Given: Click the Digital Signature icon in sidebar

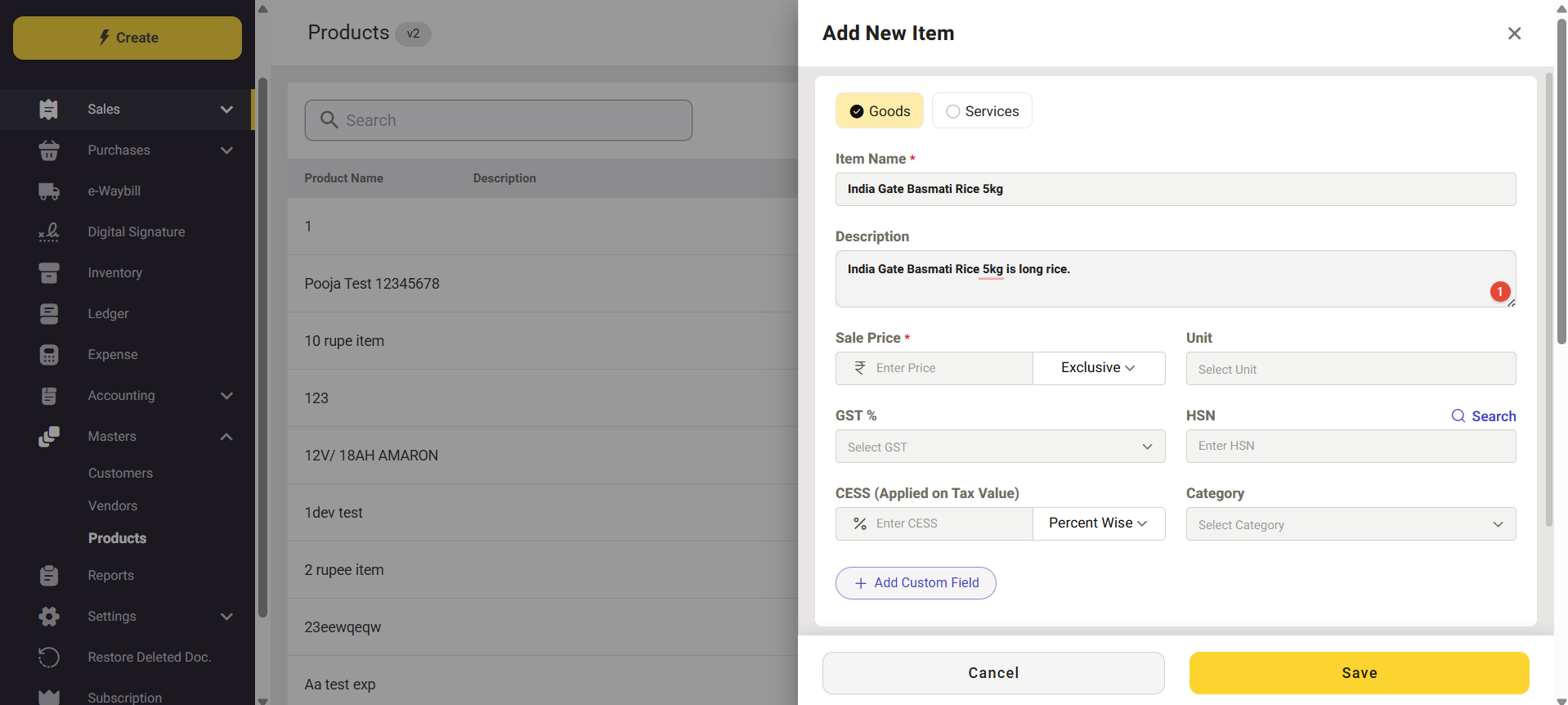Looking at the screenshot, I should (49, 232).
